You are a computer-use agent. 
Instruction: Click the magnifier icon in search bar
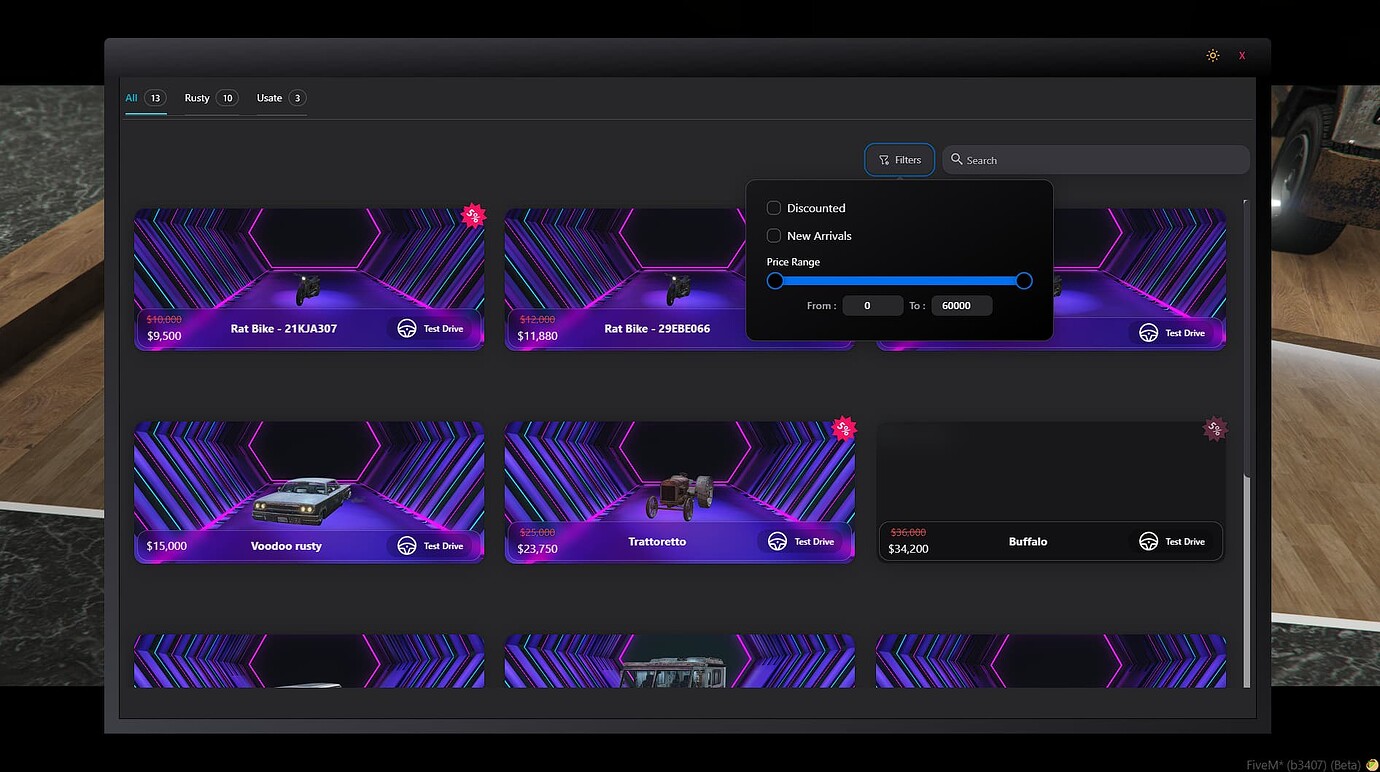pyautogui.click(x=957, y=159)
